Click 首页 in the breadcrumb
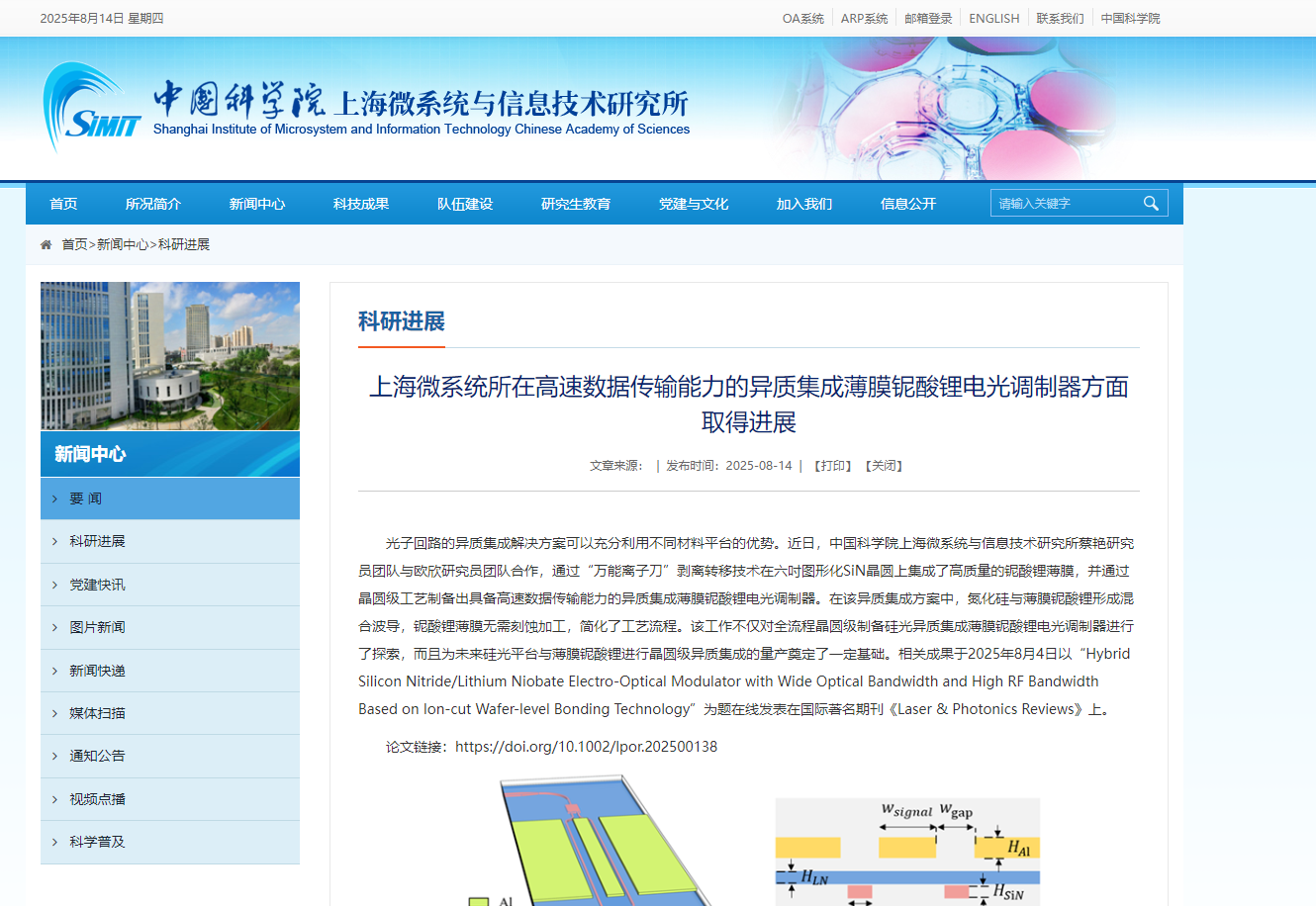The image size is (1316, 906). [74, 244]
